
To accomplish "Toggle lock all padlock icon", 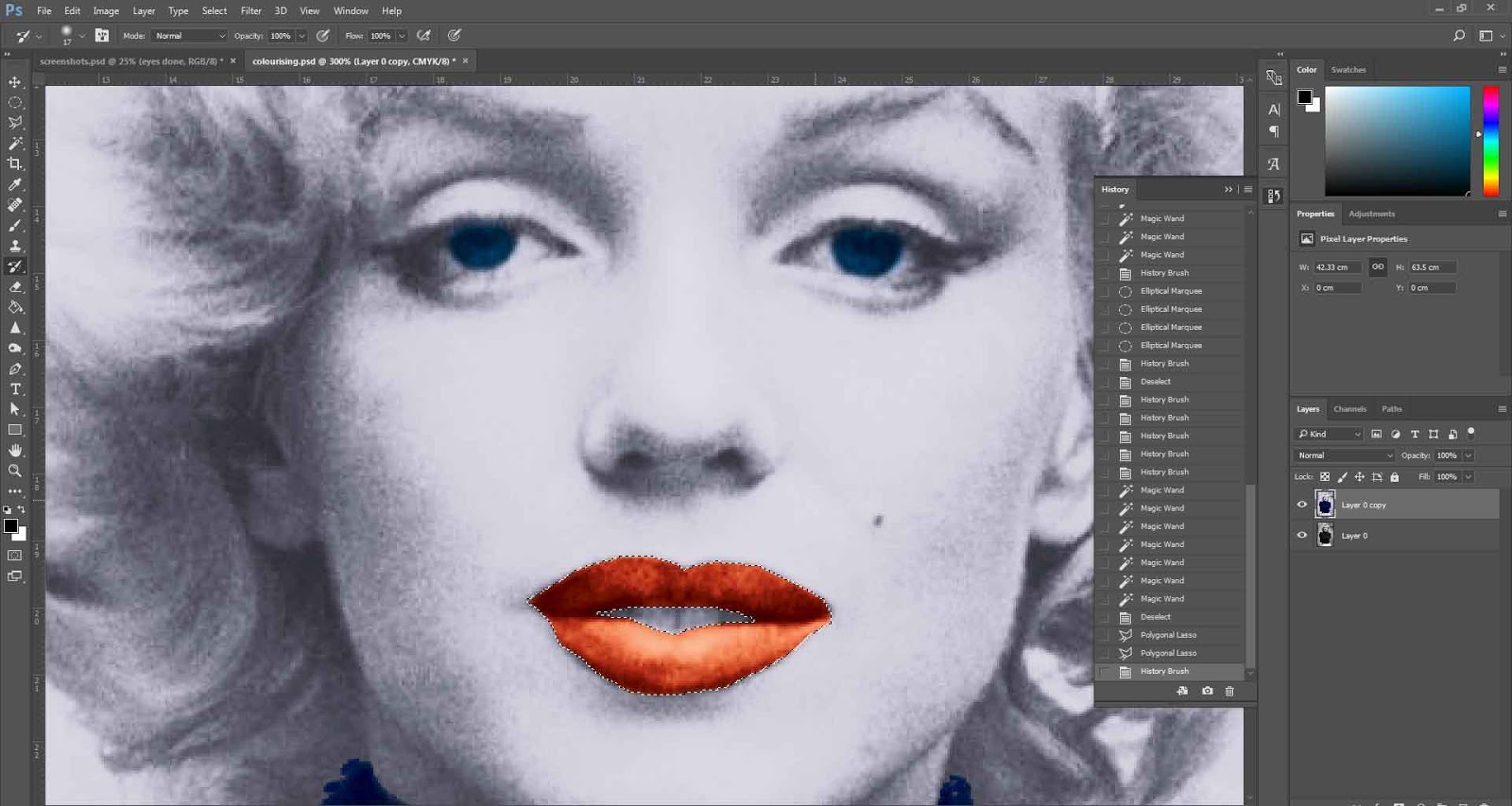I will 1394,477.
